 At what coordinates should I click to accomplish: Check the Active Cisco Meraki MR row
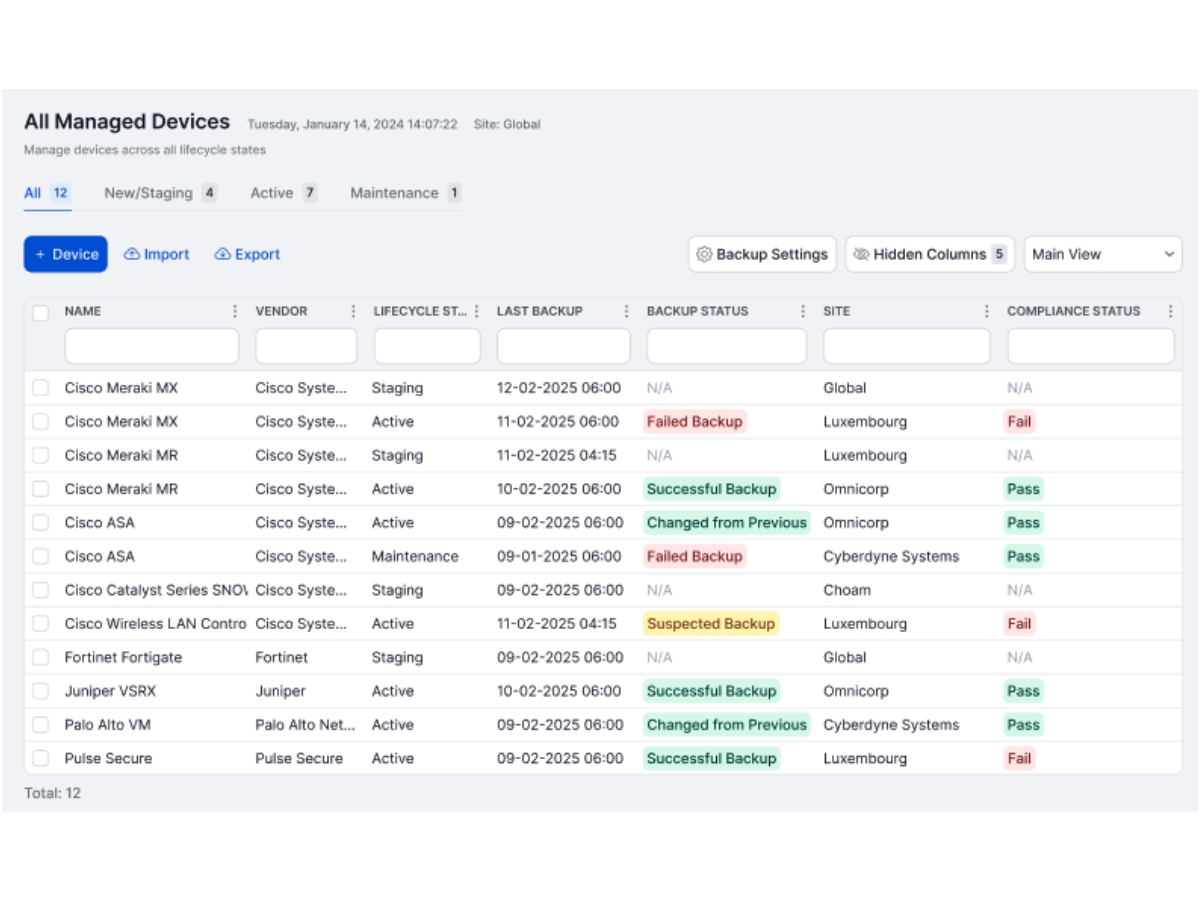41,489
